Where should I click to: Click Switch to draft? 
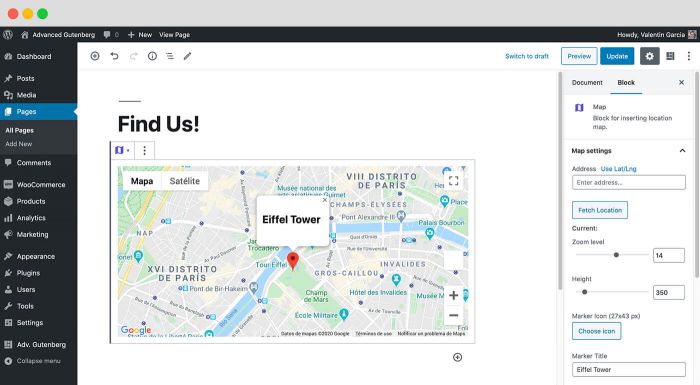click(527, 56)
